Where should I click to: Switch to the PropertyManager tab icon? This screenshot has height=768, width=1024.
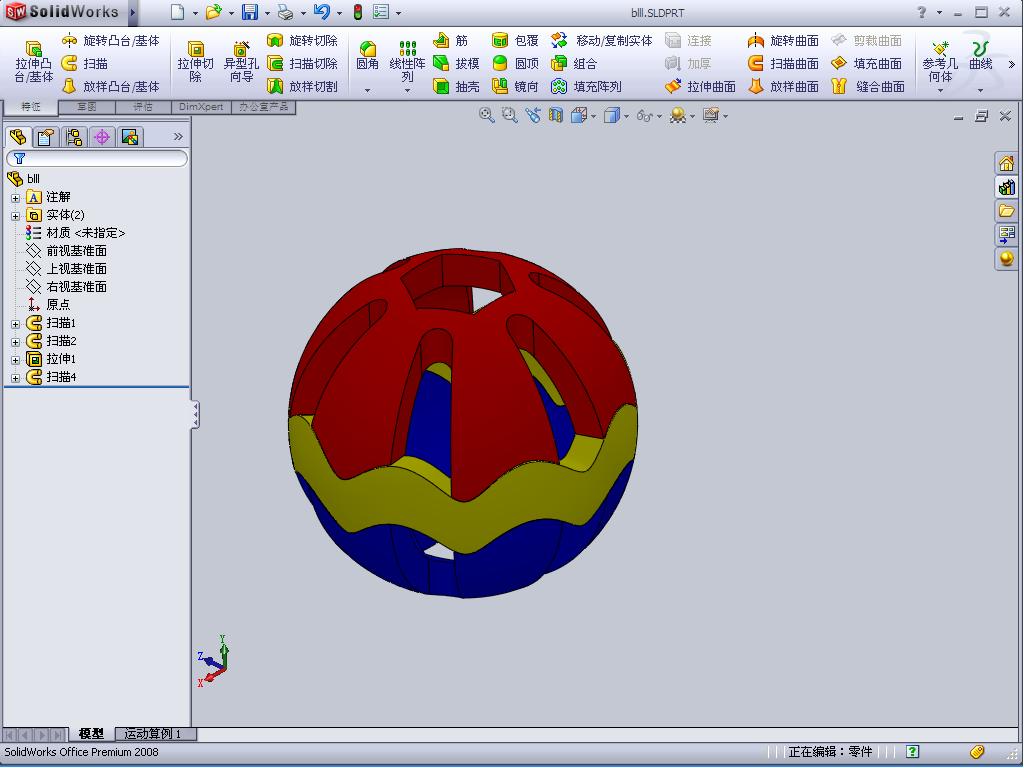[46, 137]
